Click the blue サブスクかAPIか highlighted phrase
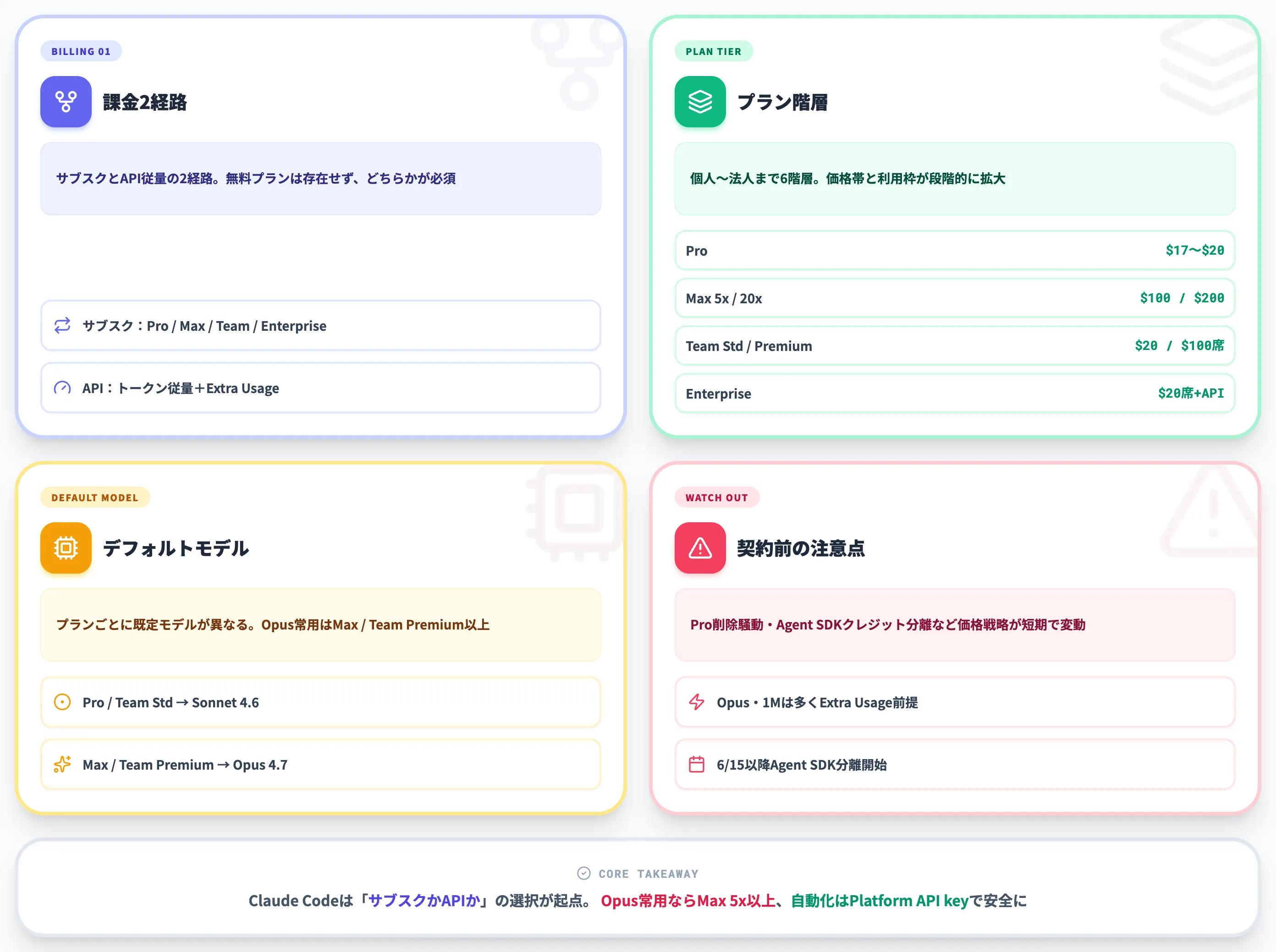Image resolution: width=1276 pixels, height=952 pixels. 424,900
